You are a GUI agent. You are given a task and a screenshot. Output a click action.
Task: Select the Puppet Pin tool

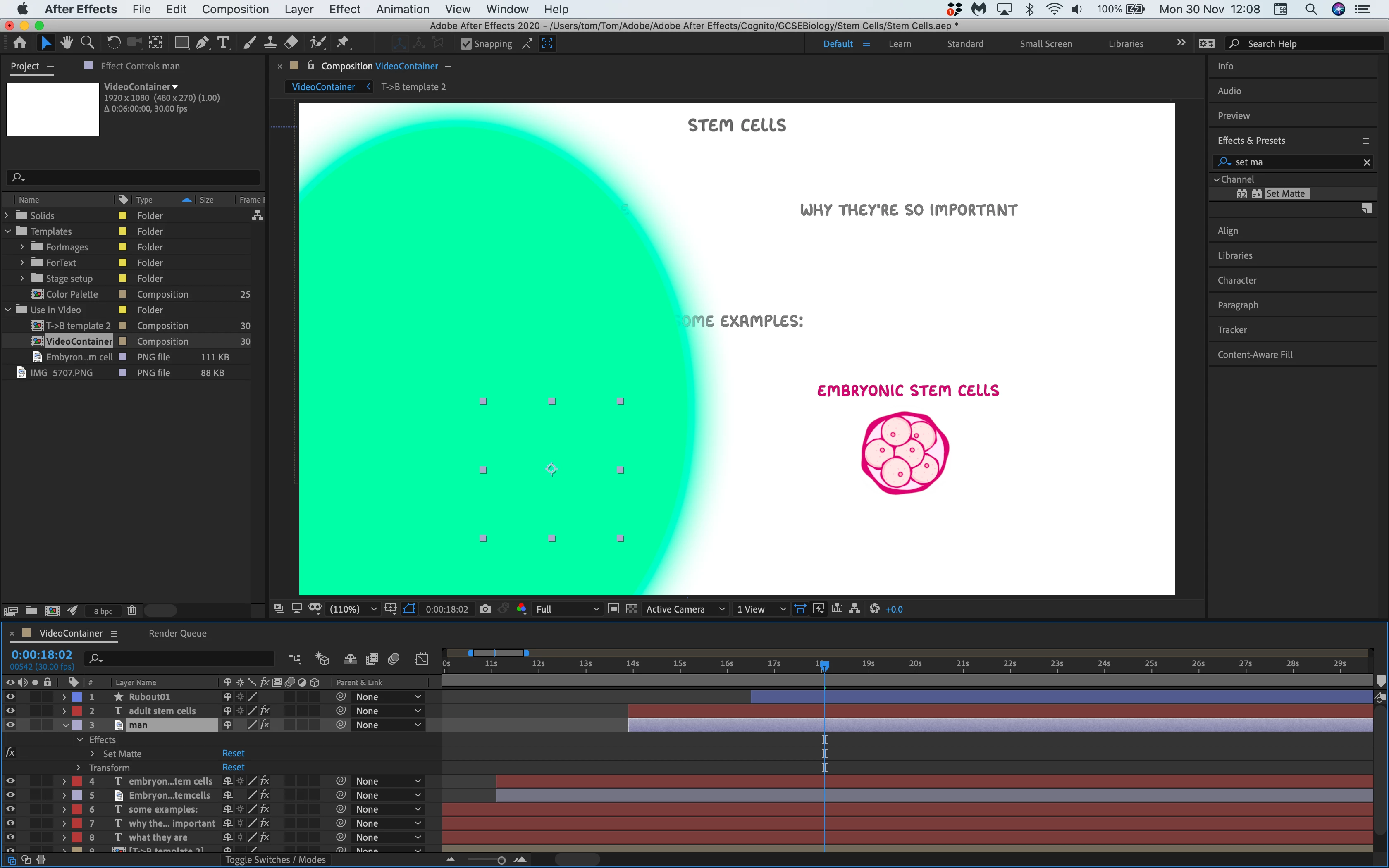coord(343,43)
